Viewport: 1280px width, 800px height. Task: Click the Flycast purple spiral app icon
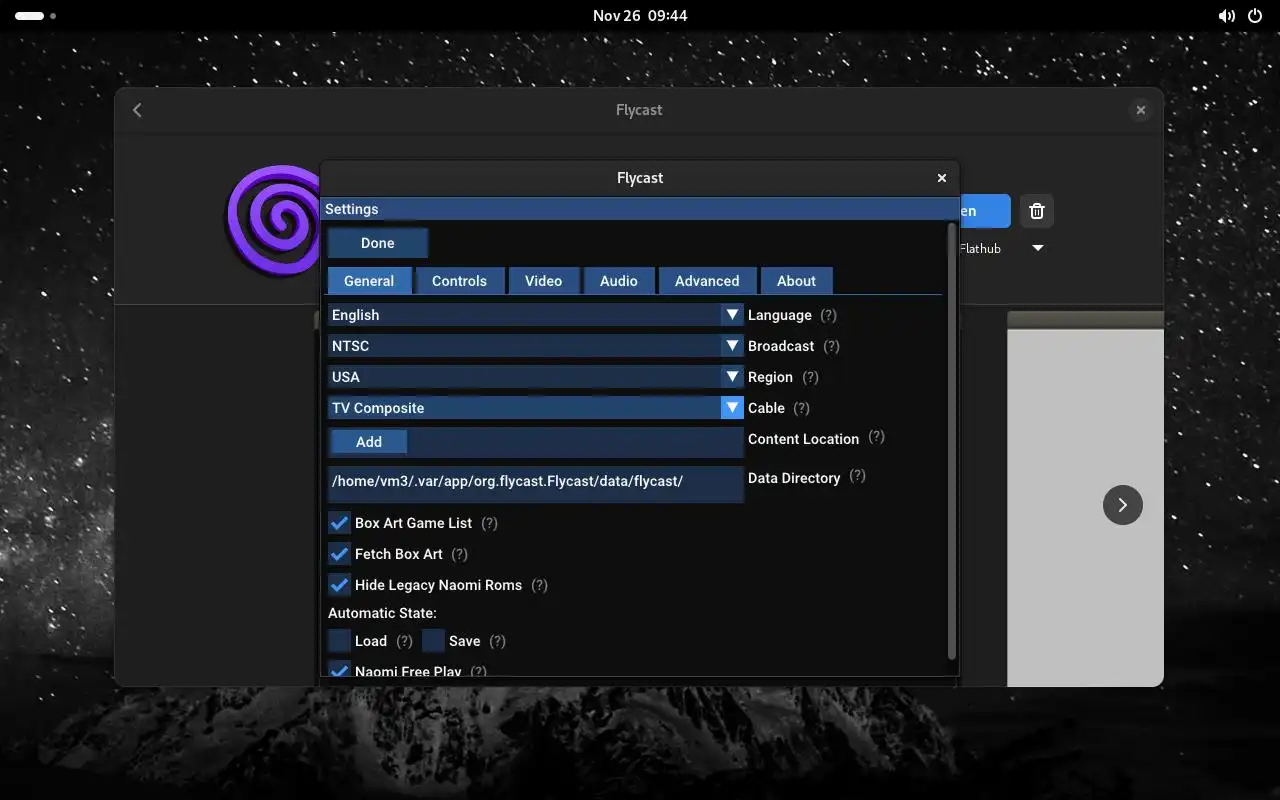point(272,220)
